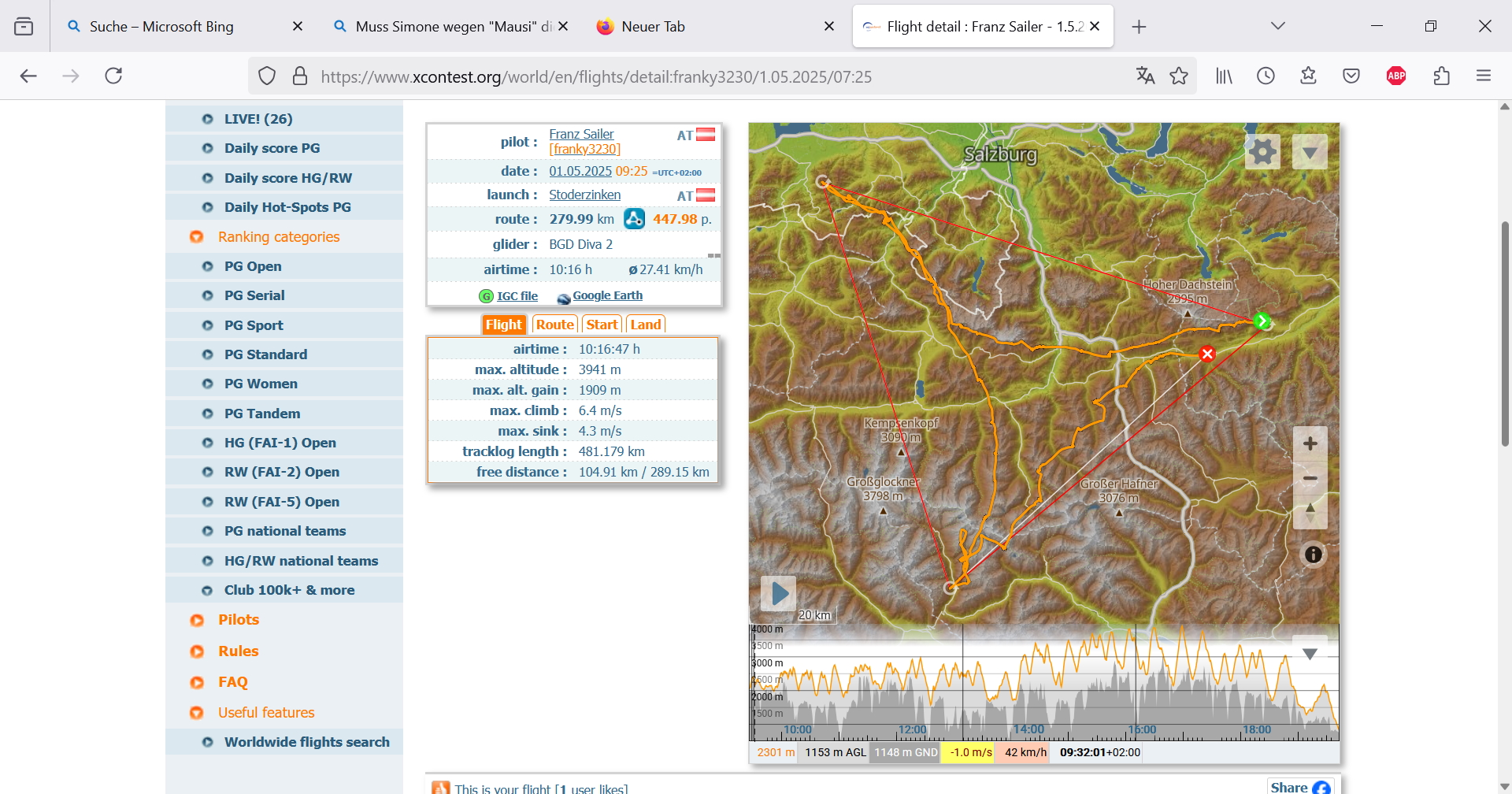Bookmark this page with star icon
Screen dimensions: 1512x794
[x=1179, y=76]
